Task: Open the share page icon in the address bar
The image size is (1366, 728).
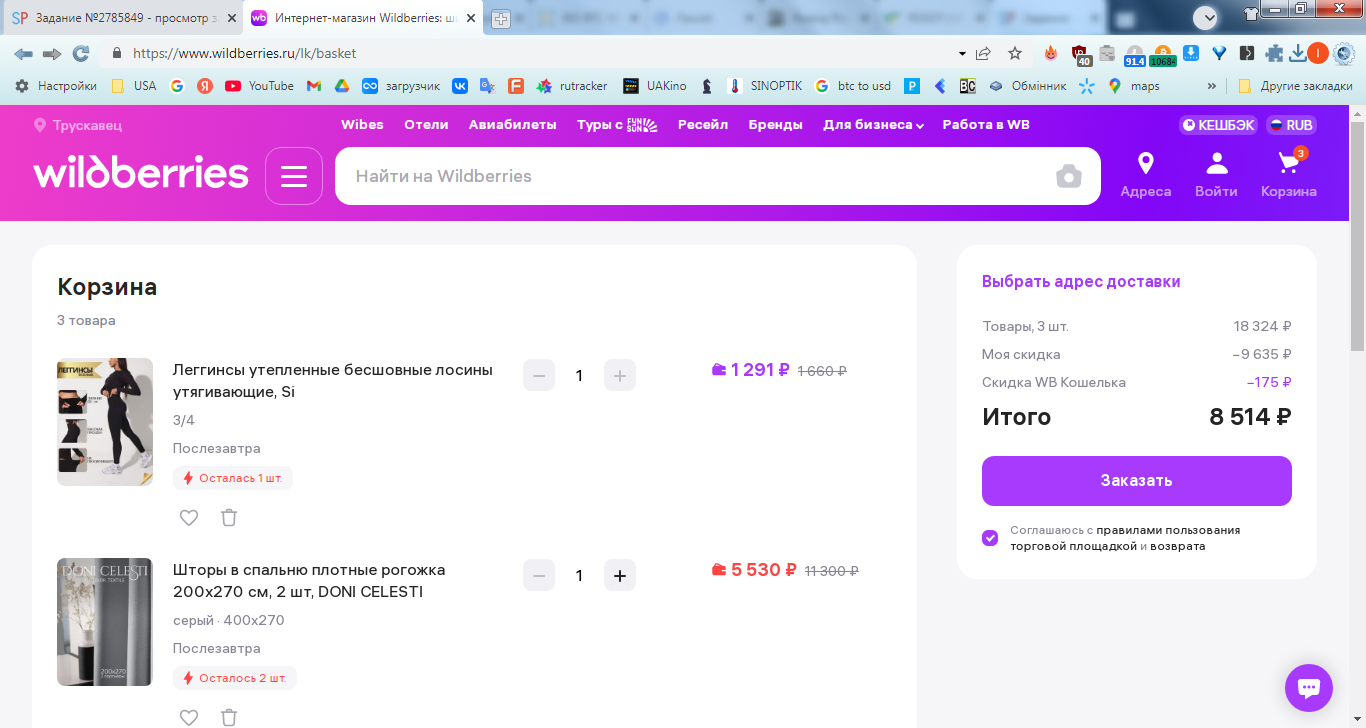Action: pos(984,53)
